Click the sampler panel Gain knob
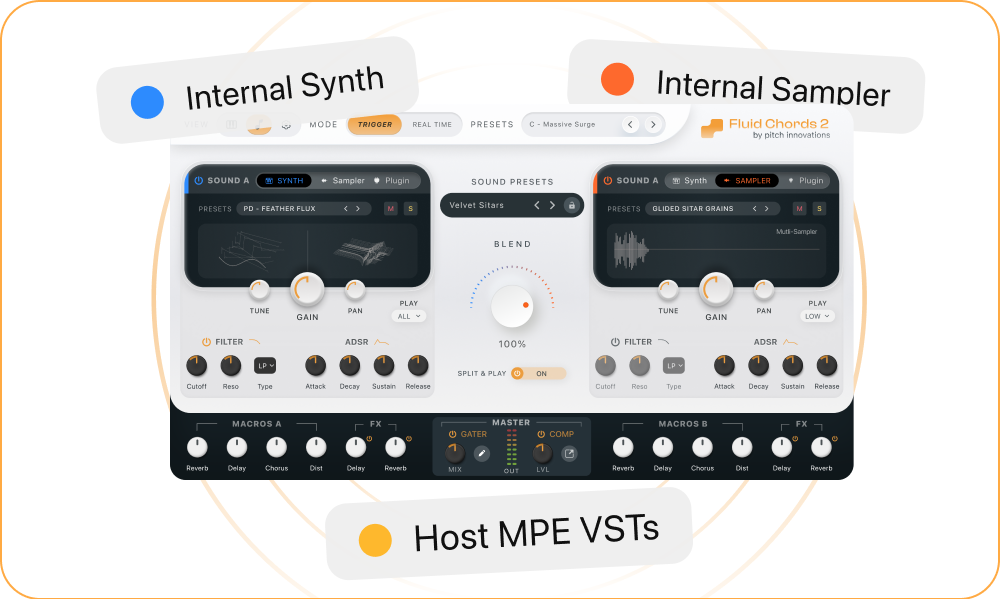 click(x=716, y=290)
